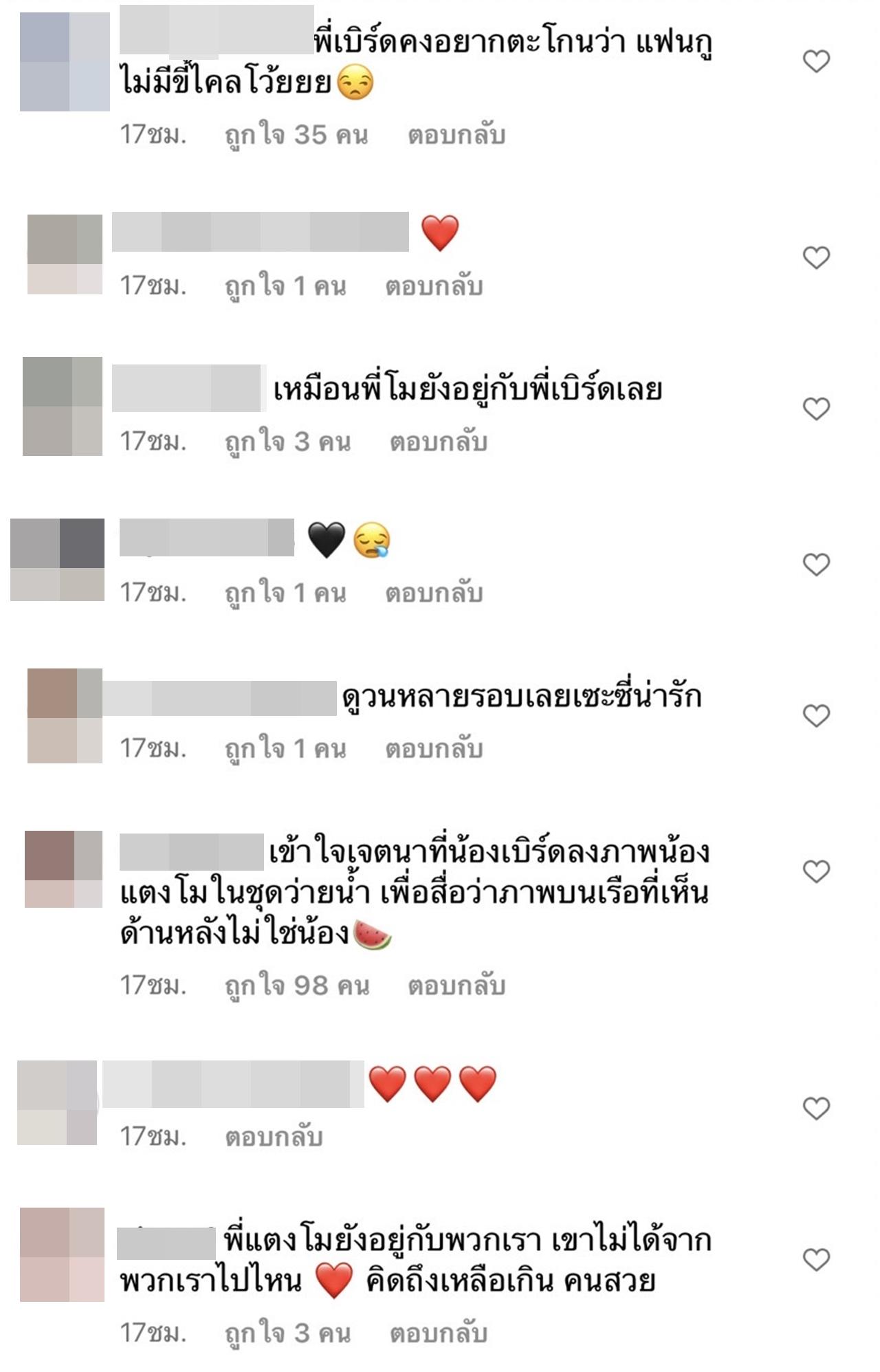
Task: Open the ถูกใจ 98 คน likes list
Action: [297, 986]
